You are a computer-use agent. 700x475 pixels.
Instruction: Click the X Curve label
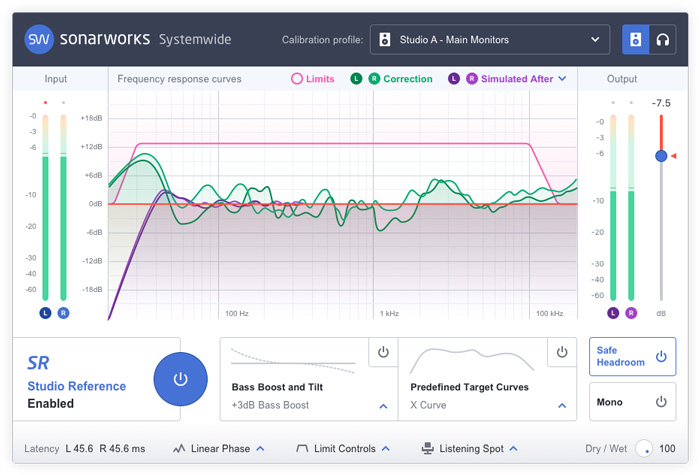tap(428, 405)
